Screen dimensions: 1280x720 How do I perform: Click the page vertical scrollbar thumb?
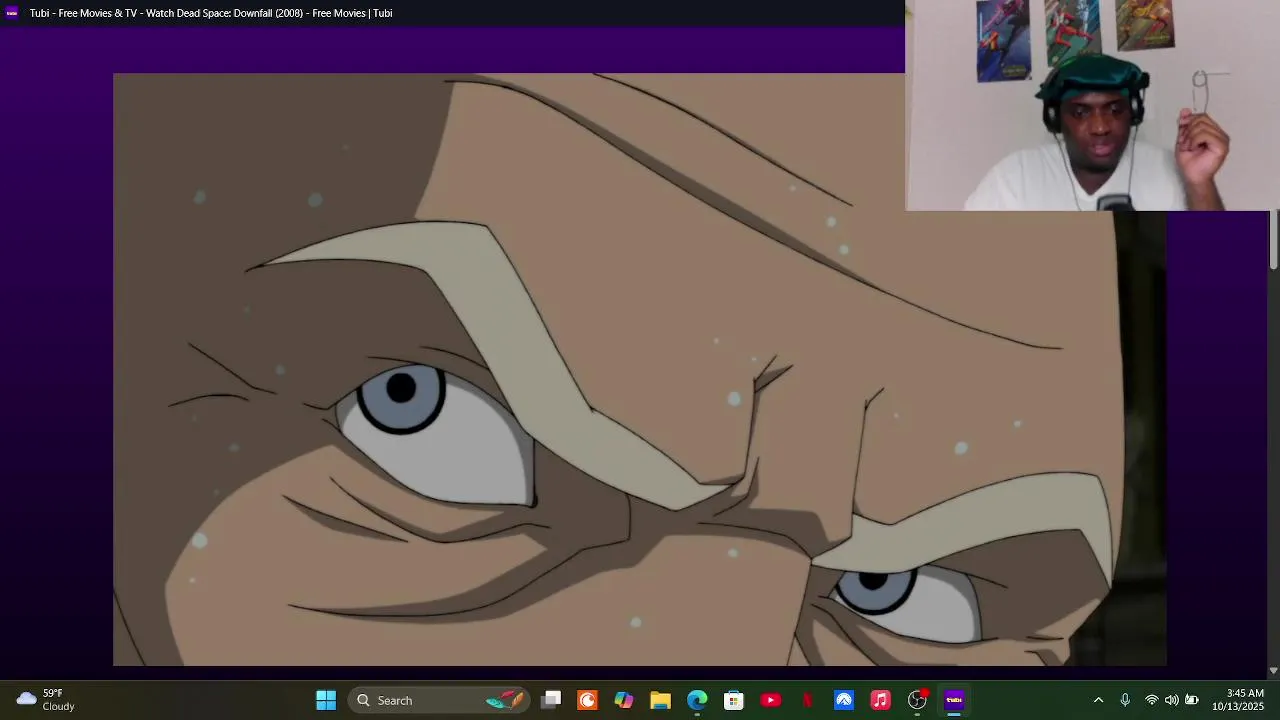click(x=1273, y=240)
